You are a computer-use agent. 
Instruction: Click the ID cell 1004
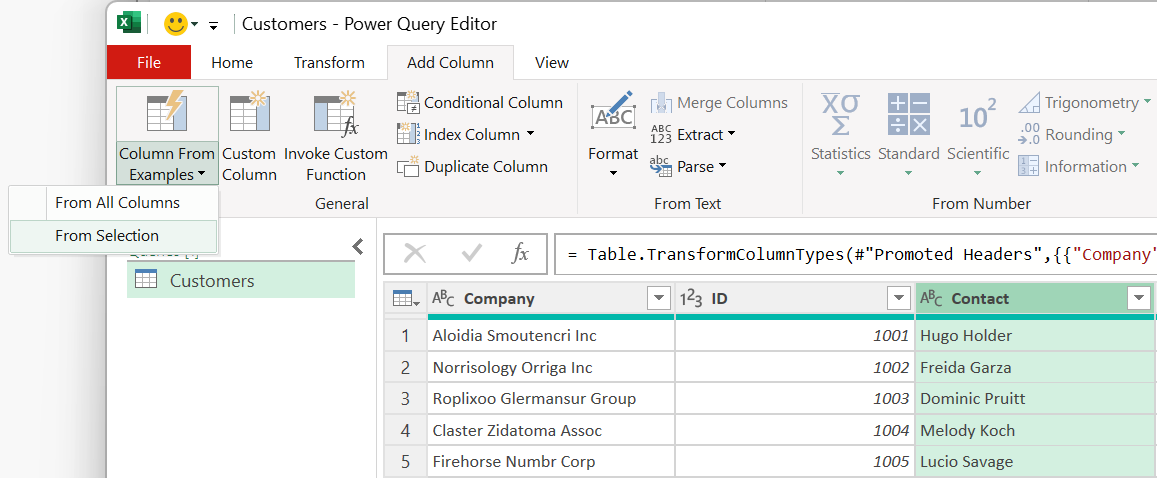pos(795,431)
